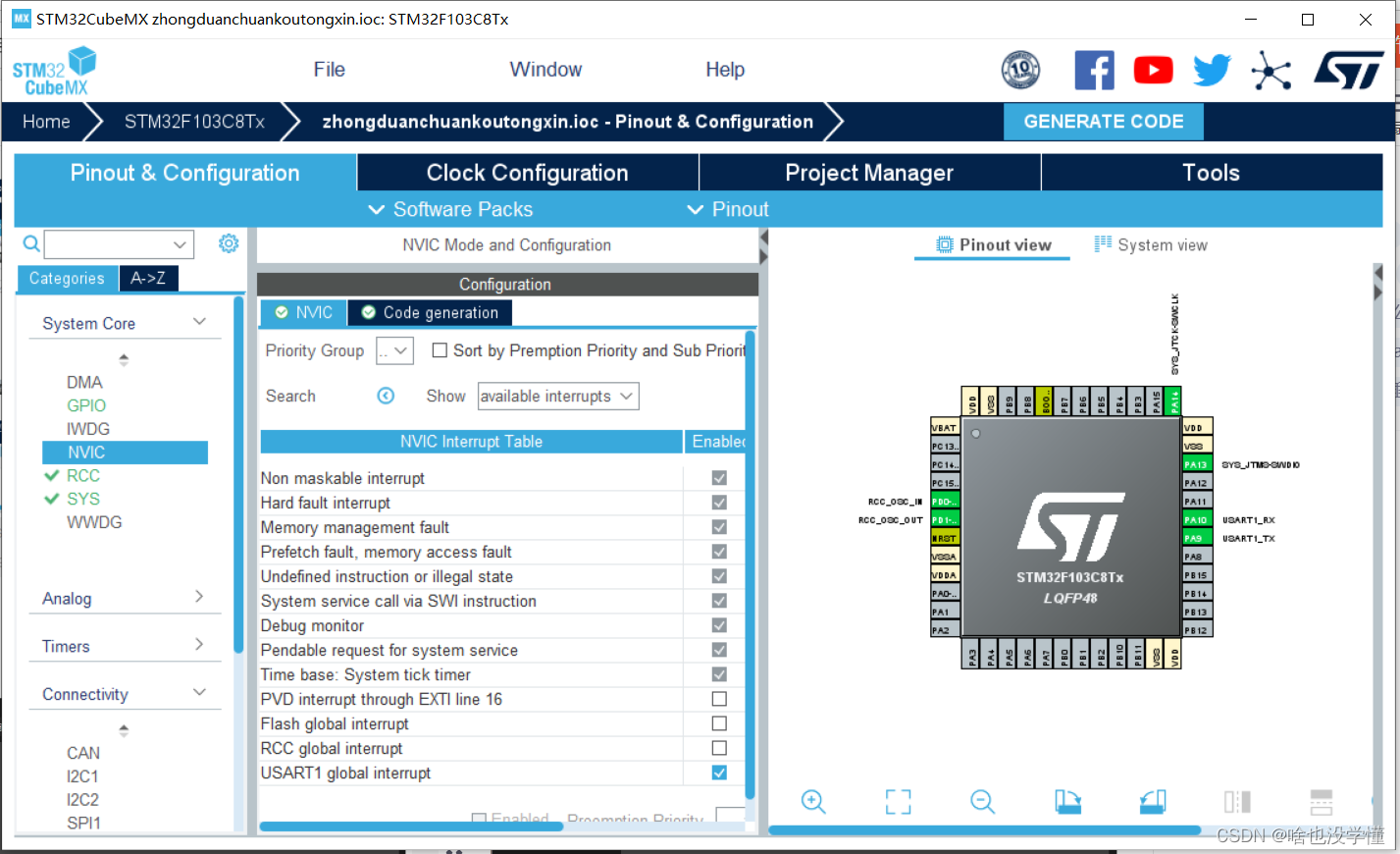Click pin PA13 on the chip

pos(1197,464)
